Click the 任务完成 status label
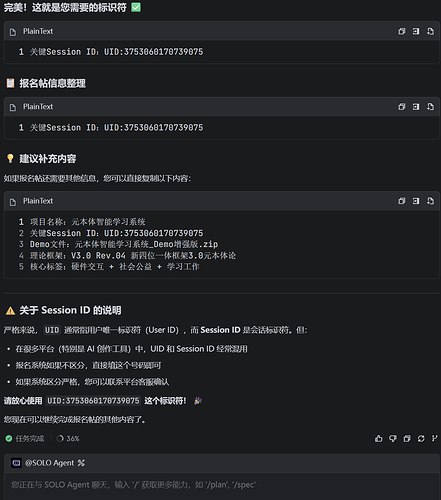Image resolution: width=441 pixels, height=500 pixels. tap(30, 439)
